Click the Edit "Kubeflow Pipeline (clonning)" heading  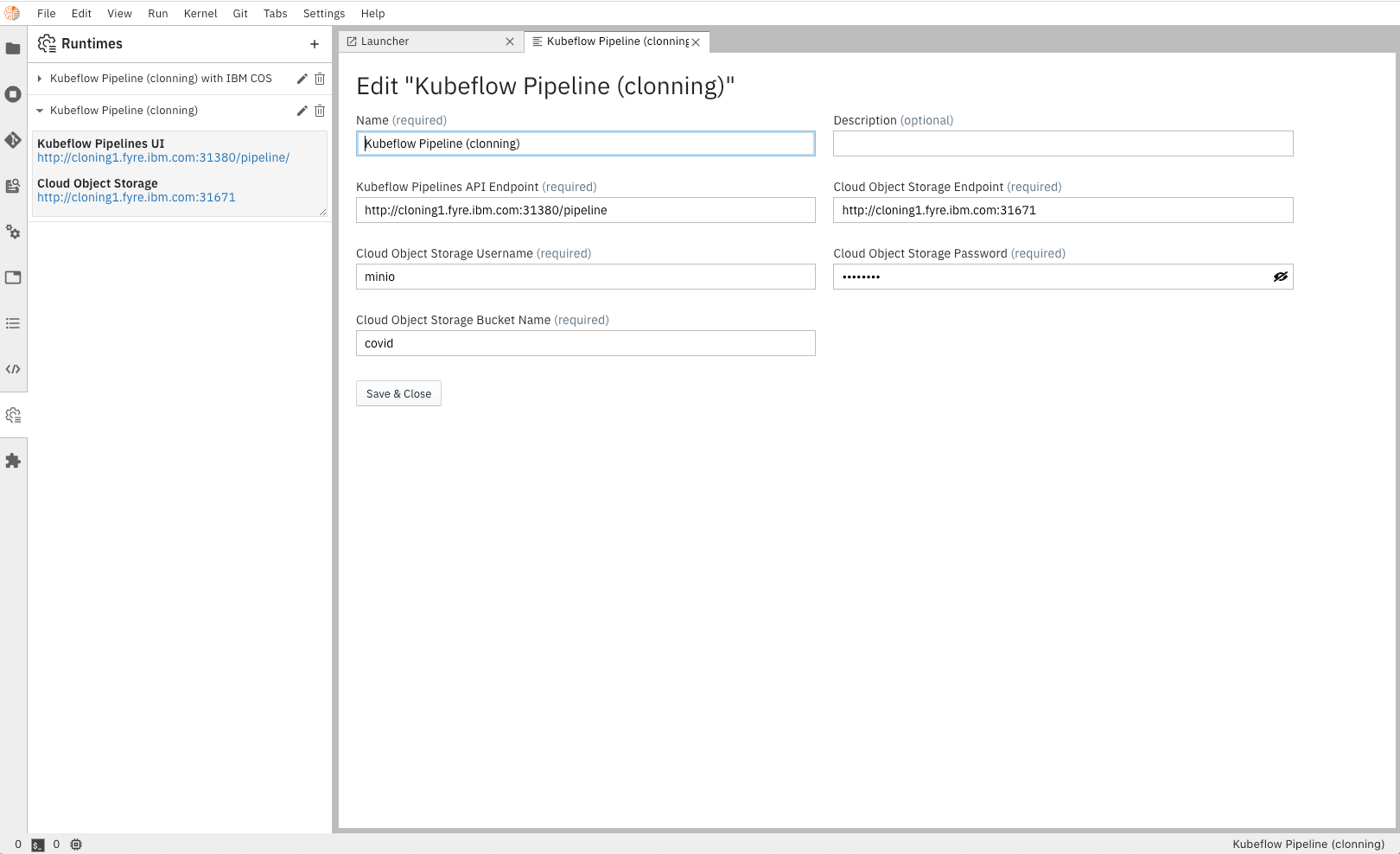click(545, 86)
